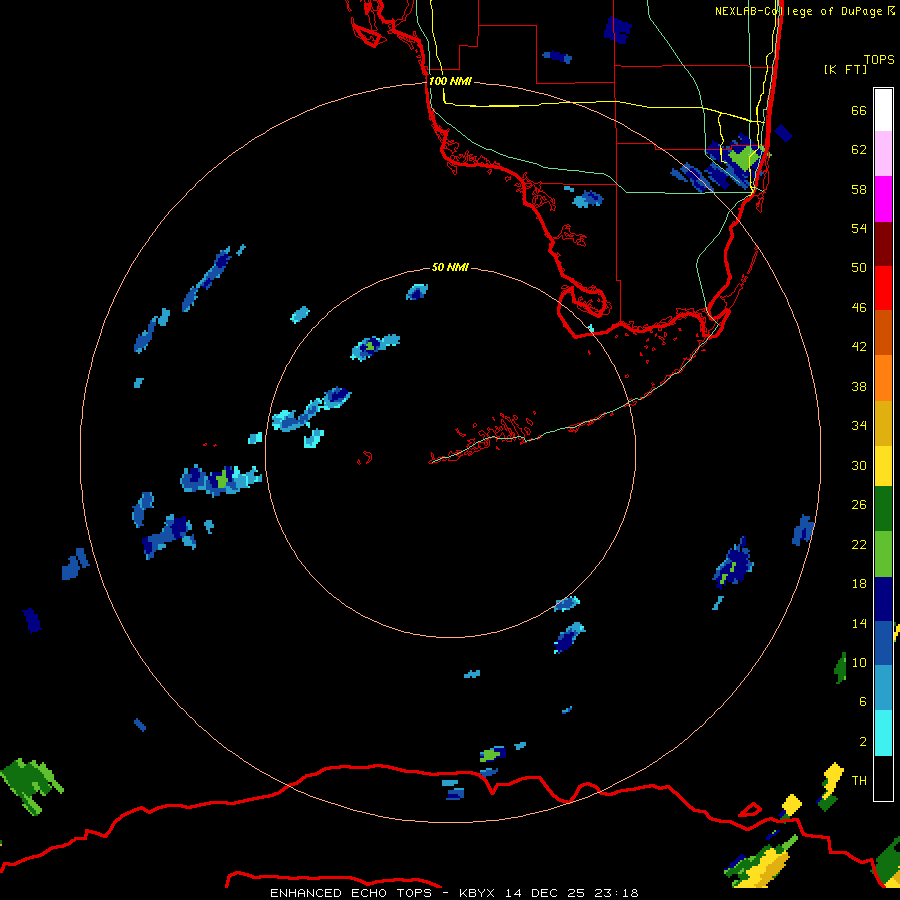Screen dimensions: 900x900
Task: Pick the cyan legend swatch
Action: pos(883,733)
